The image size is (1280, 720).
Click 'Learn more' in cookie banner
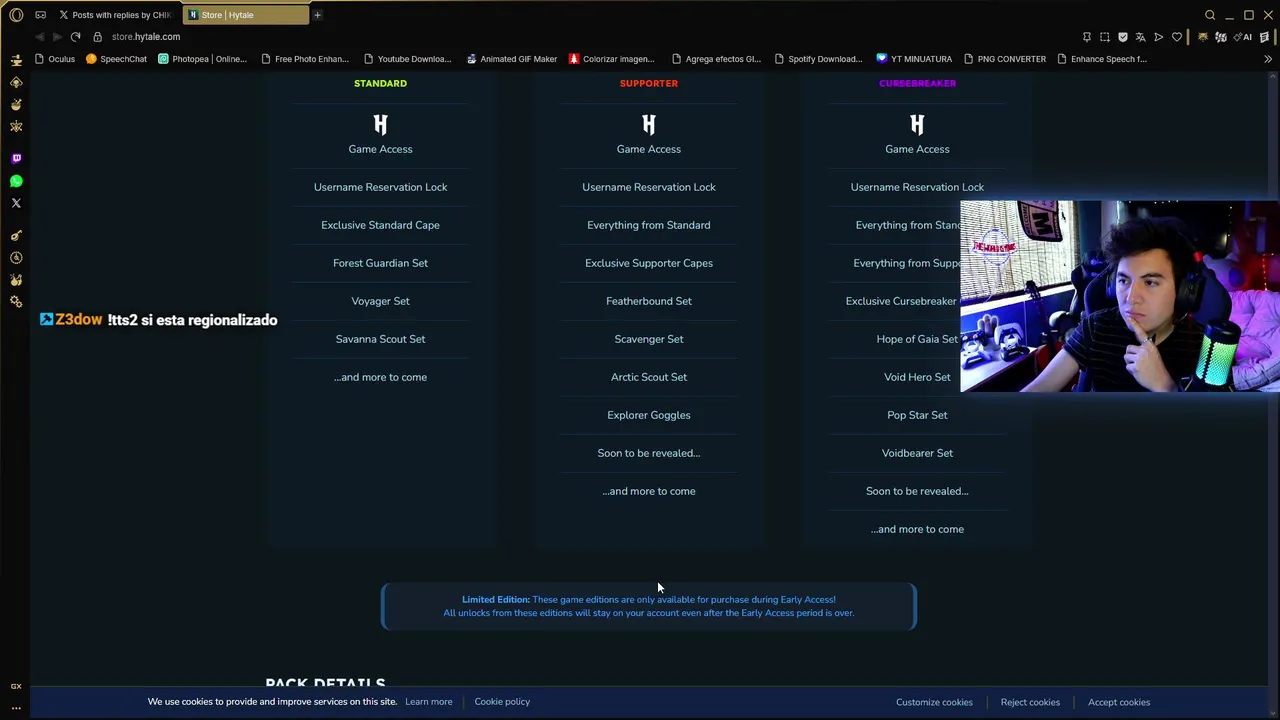coord(428,702)
